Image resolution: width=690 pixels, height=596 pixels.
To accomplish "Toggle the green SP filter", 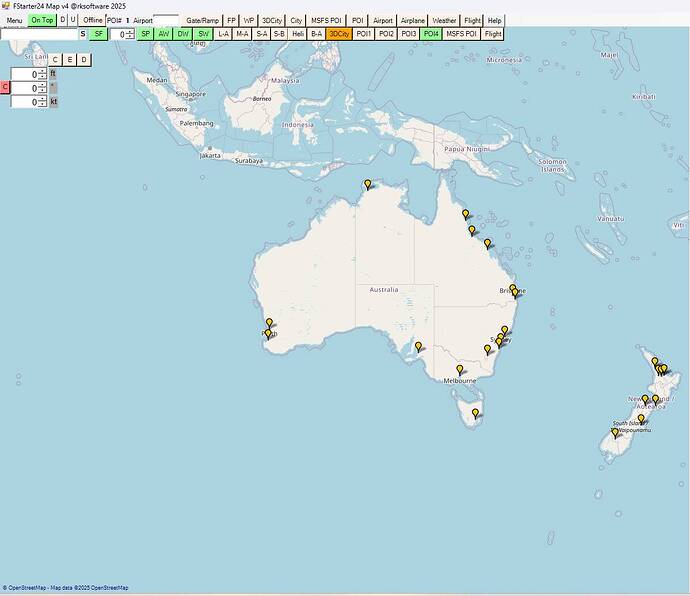I will click(145, 34).
